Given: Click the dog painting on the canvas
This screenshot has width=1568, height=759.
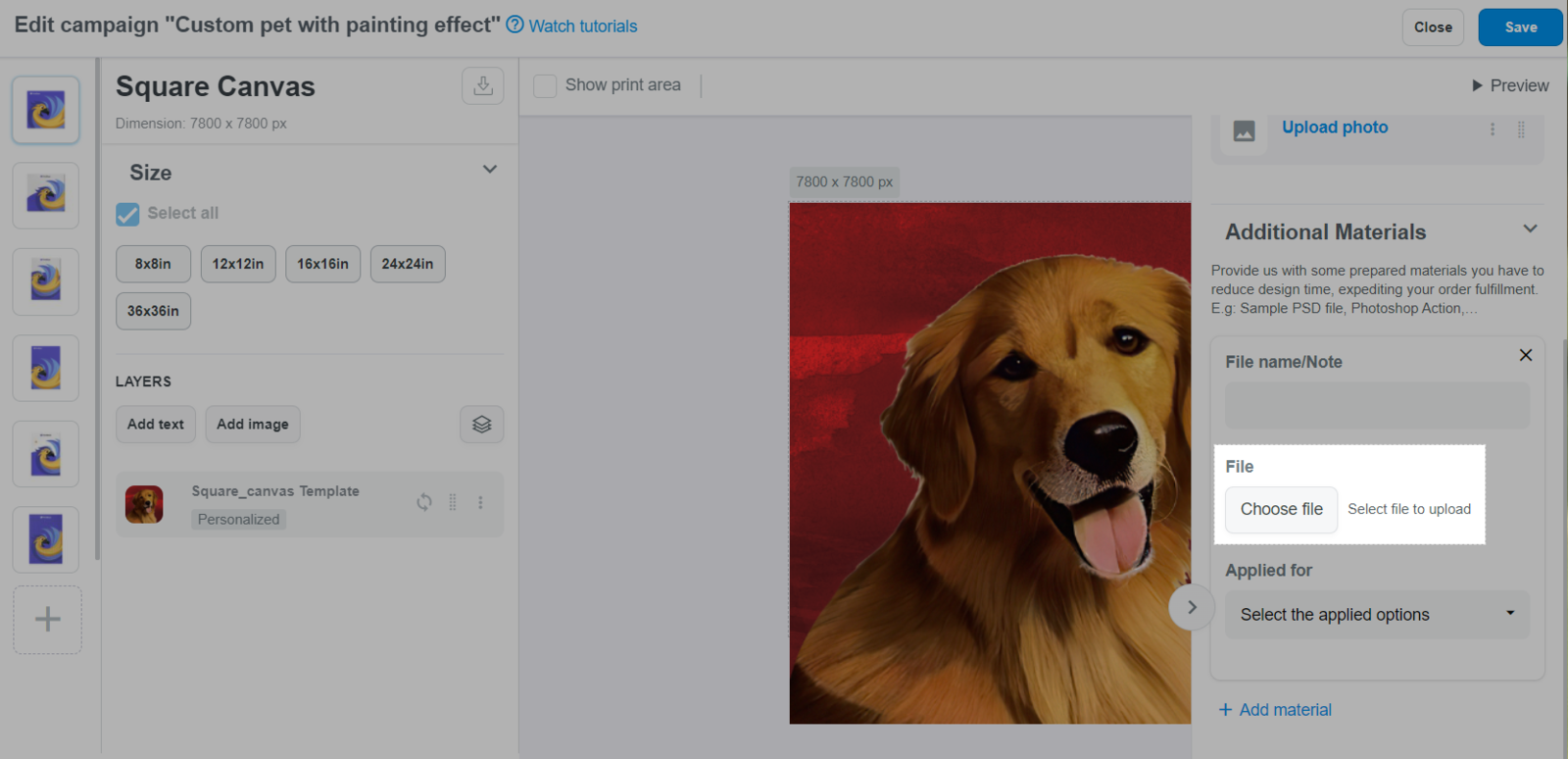Looking at the screenshot, I should click(x=990, y=463).
